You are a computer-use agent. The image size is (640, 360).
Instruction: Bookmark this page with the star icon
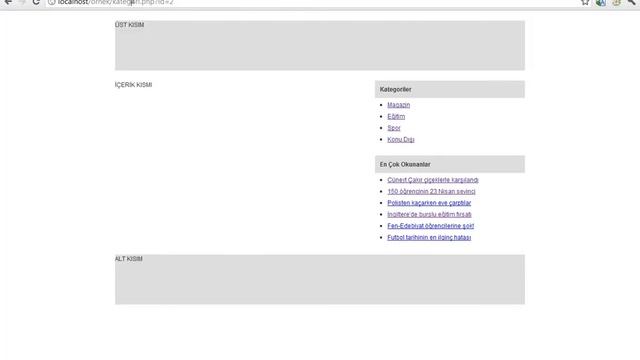[x=585, y=2]
